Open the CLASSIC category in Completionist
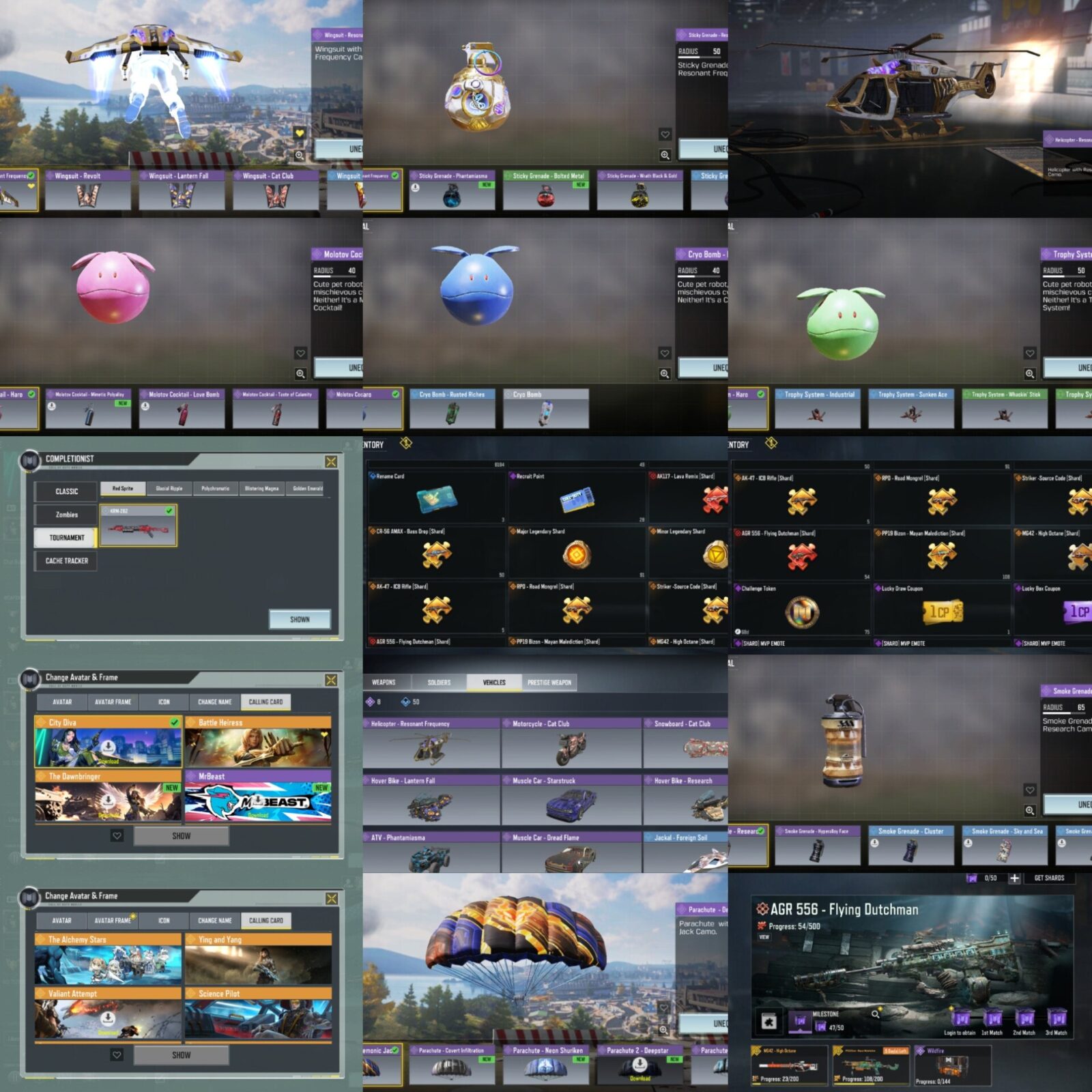The image size is (1092, 1092). click(x=66, y=491)
